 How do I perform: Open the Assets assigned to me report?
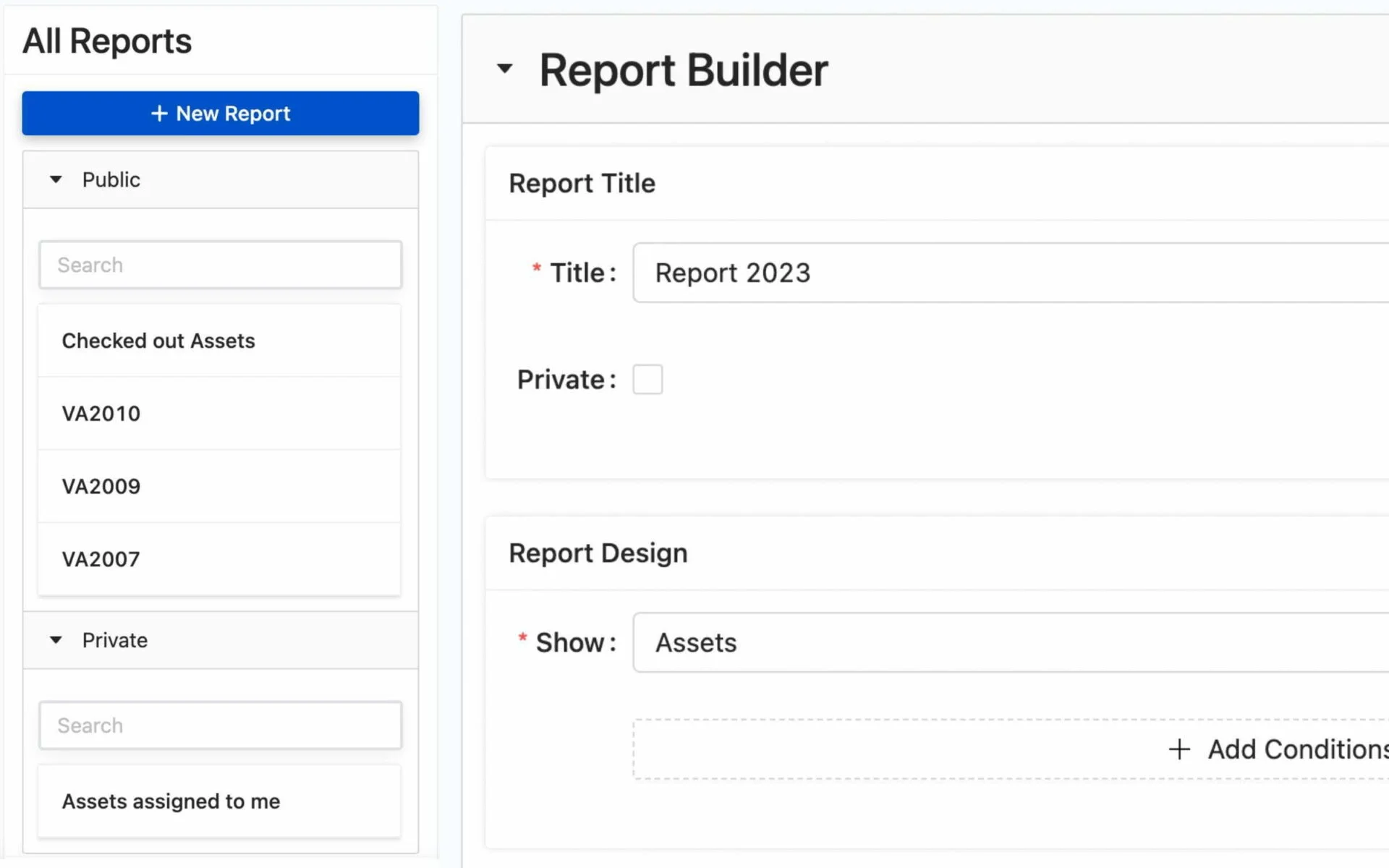[x=219, y=801]
